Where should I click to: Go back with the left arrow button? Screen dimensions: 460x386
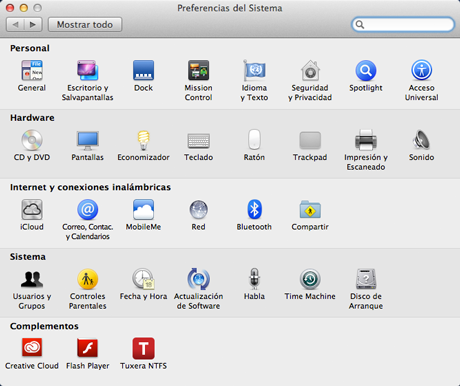coord(15,25)
